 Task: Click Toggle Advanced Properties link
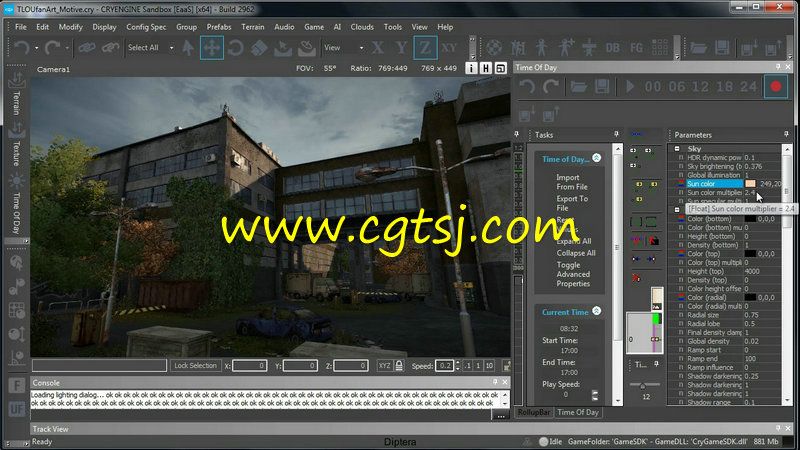click(x=573, y=274)
